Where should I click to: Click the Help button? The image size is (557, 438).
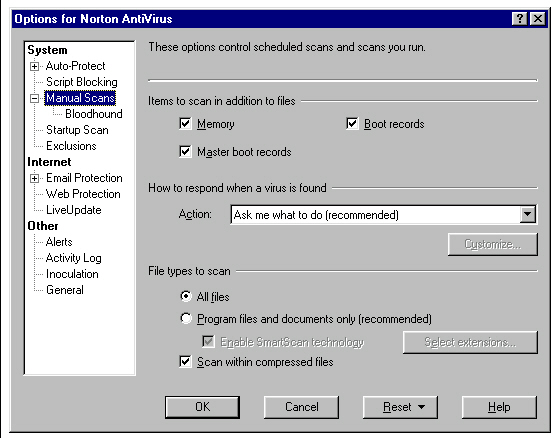coord(499,407)
